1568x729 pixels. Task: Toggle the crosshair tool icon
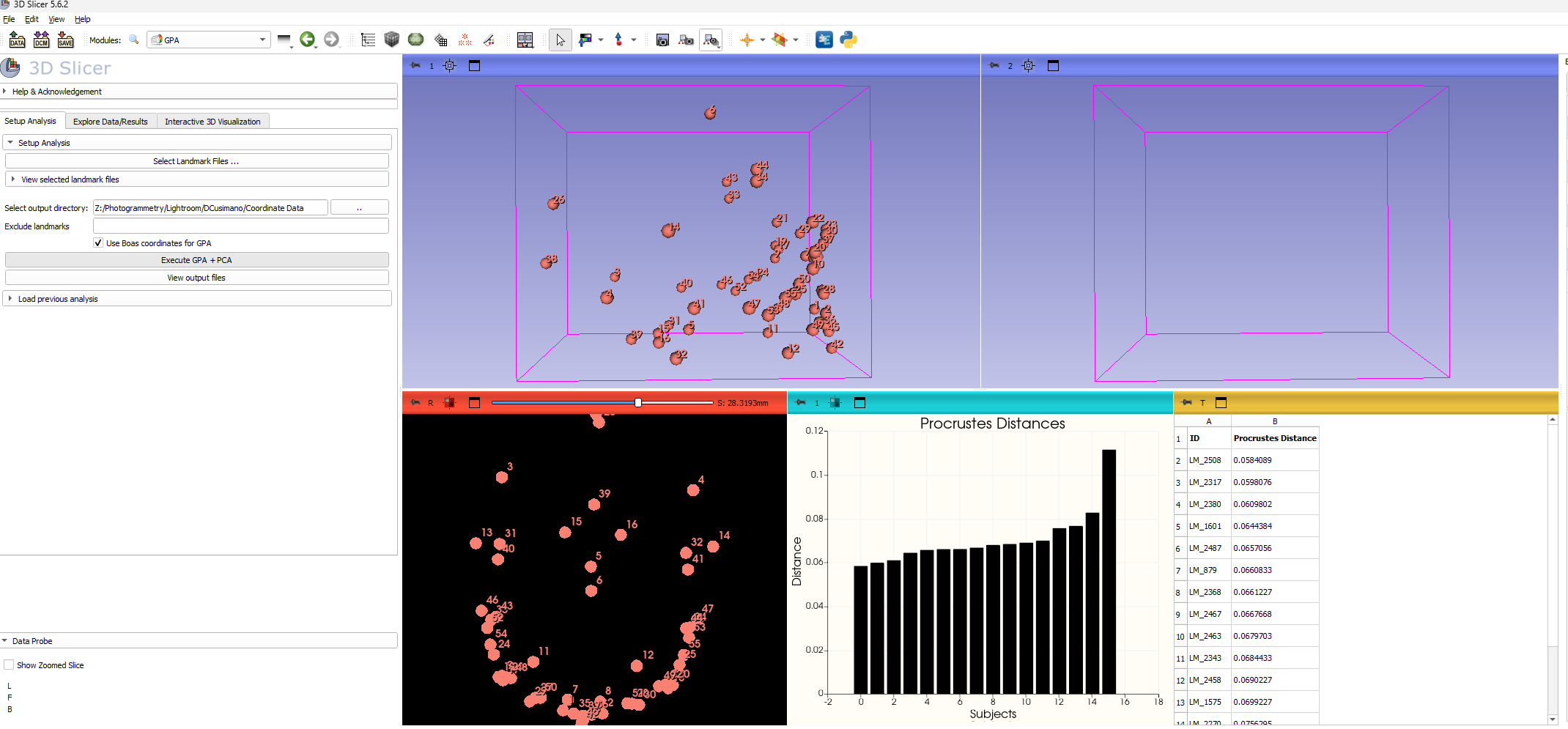pos(747,40)
